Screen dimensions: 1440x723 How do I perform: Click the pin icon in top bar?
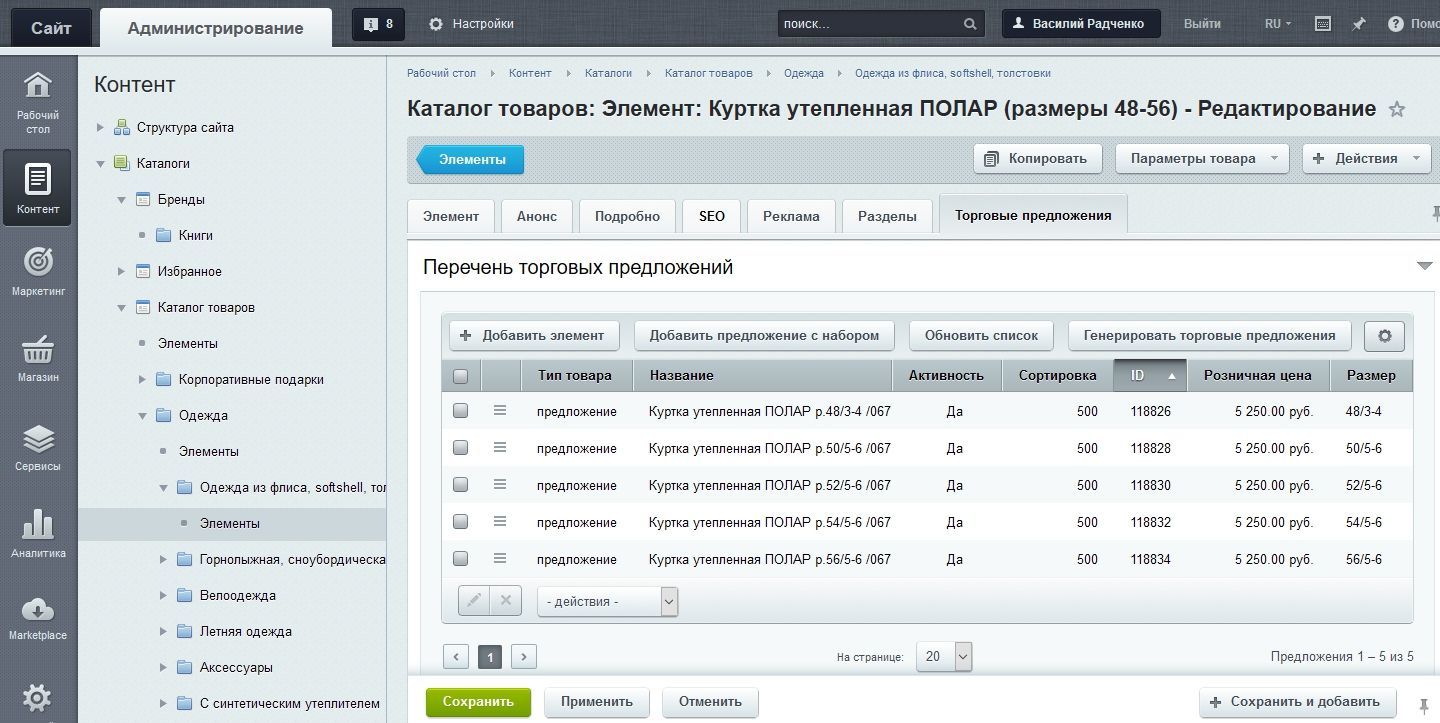(1358, 24)
